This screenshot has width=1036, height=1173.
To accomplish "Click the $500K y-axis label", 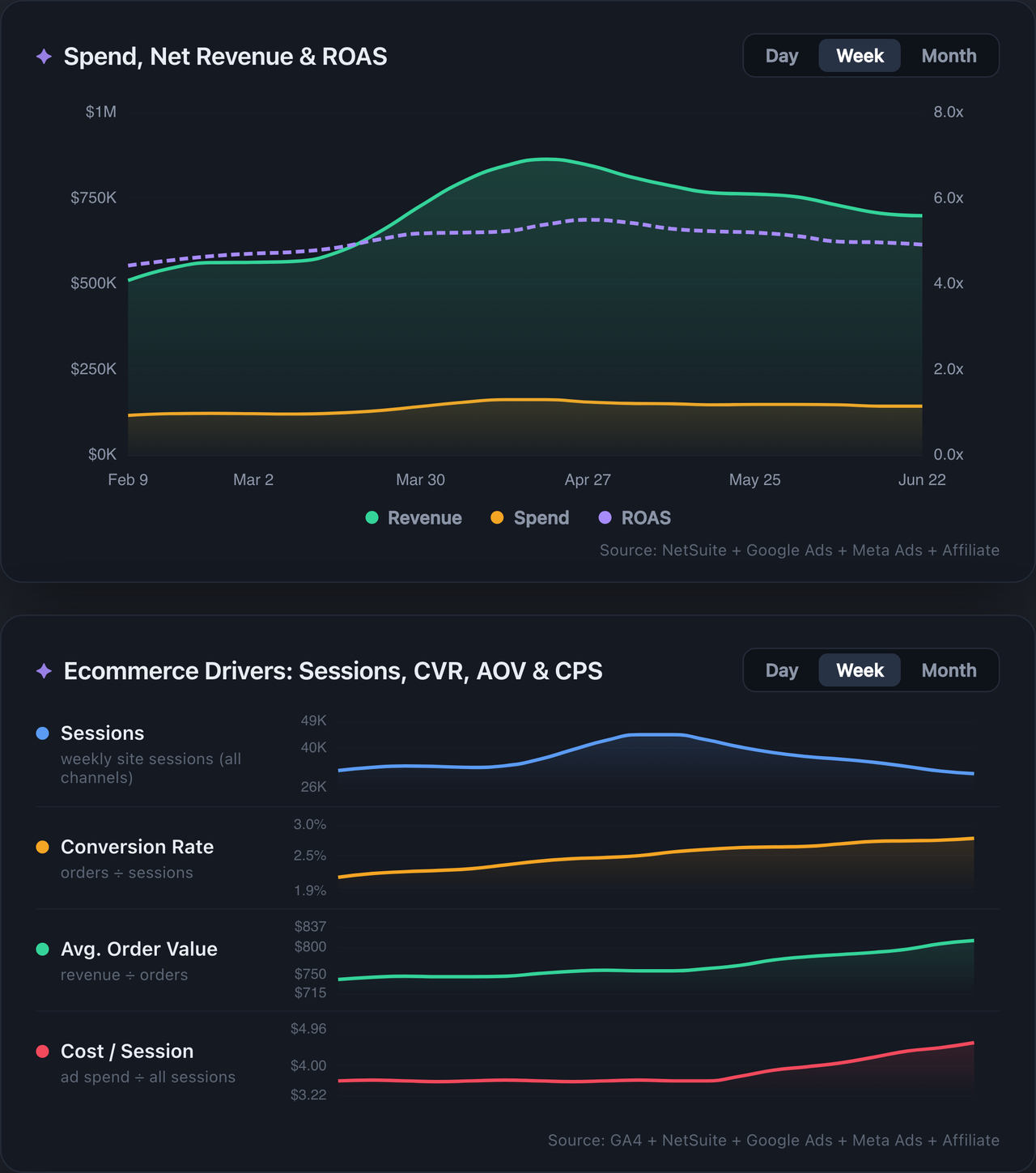I will (x=94, y=283).
